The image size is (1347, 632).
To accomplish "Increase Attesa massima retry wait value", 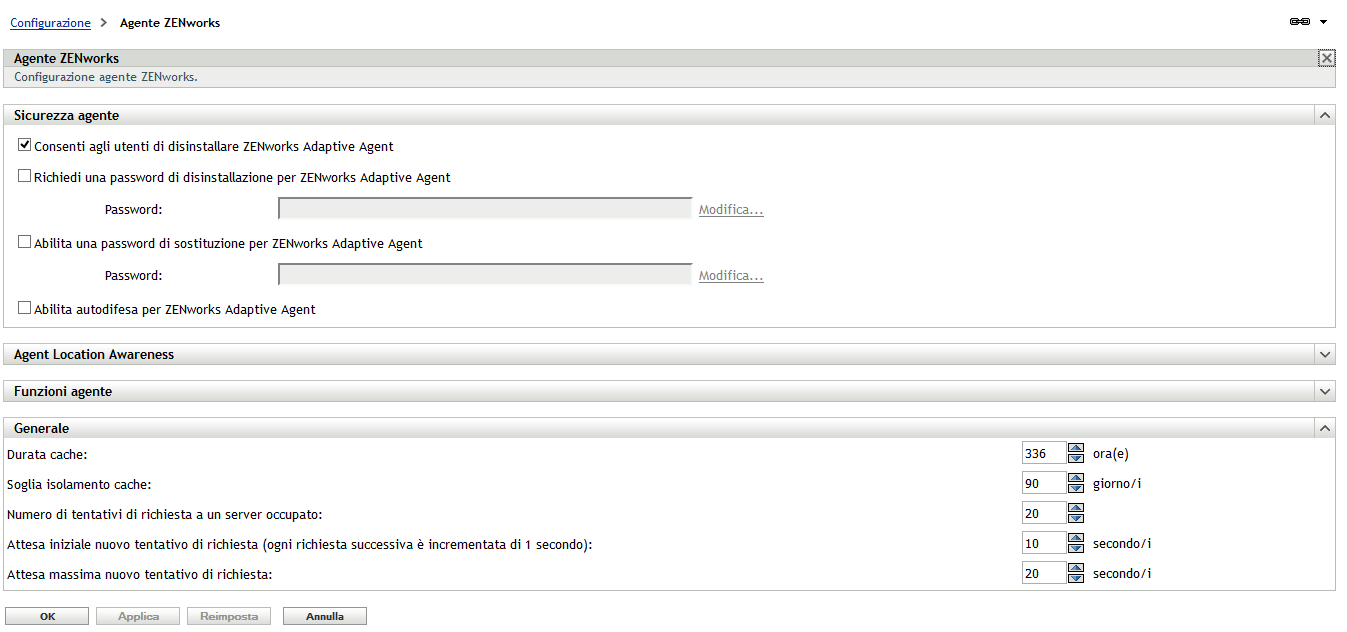I will coord(1076,568).
